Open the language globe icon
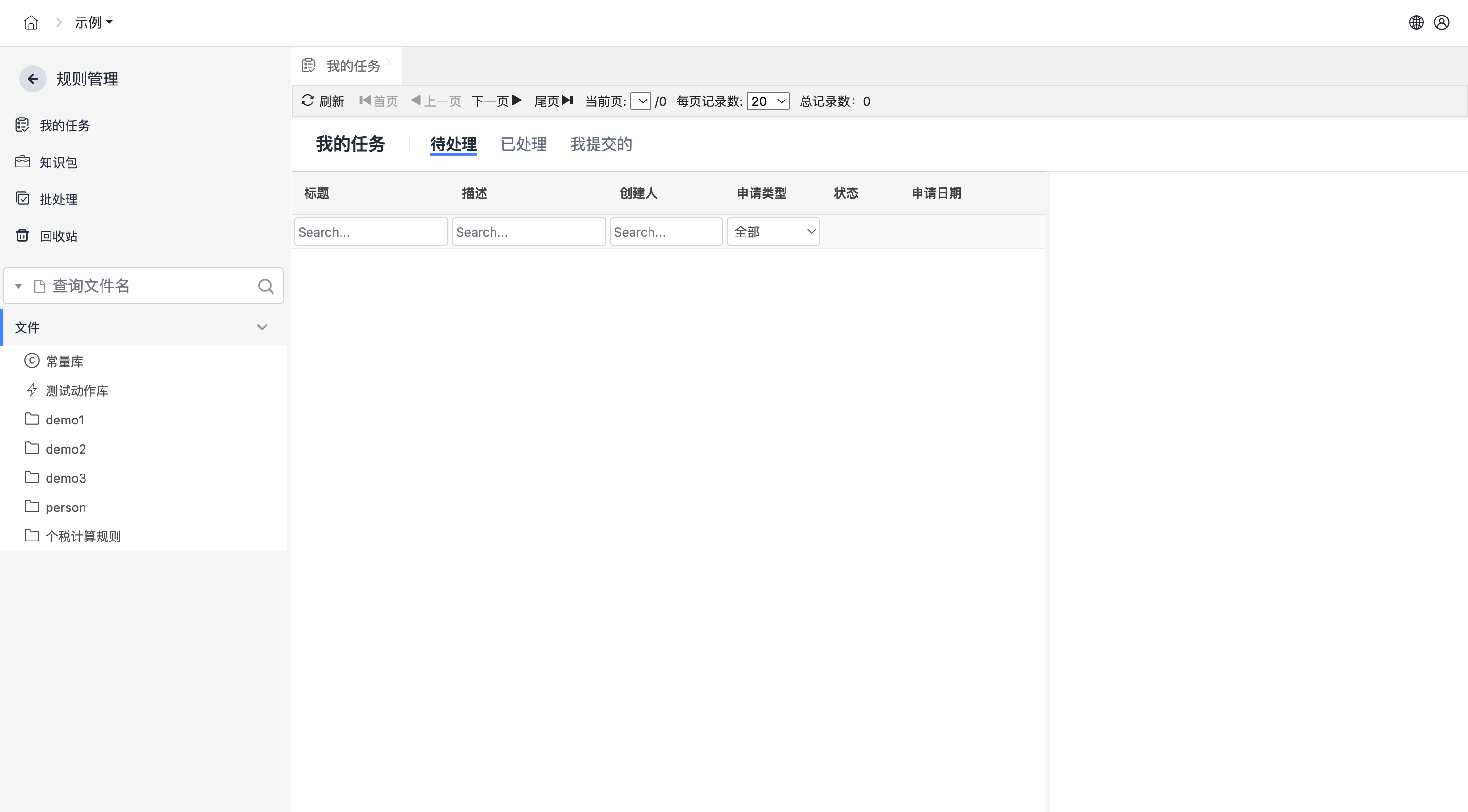The height and width of the screenshot is (812, 1468). [1417, 22]
